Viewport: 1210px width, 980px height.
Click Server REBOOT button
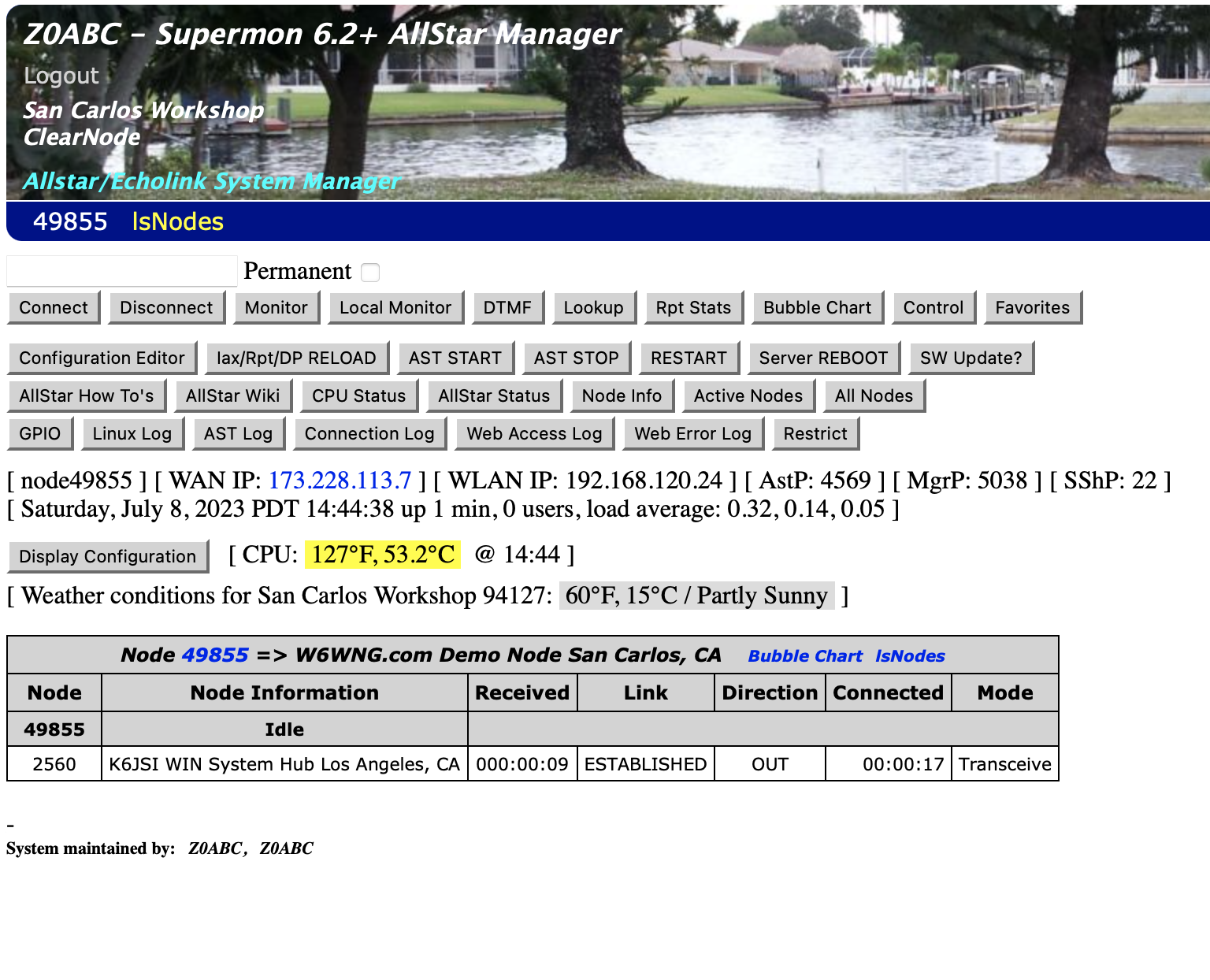coord(822,358)
